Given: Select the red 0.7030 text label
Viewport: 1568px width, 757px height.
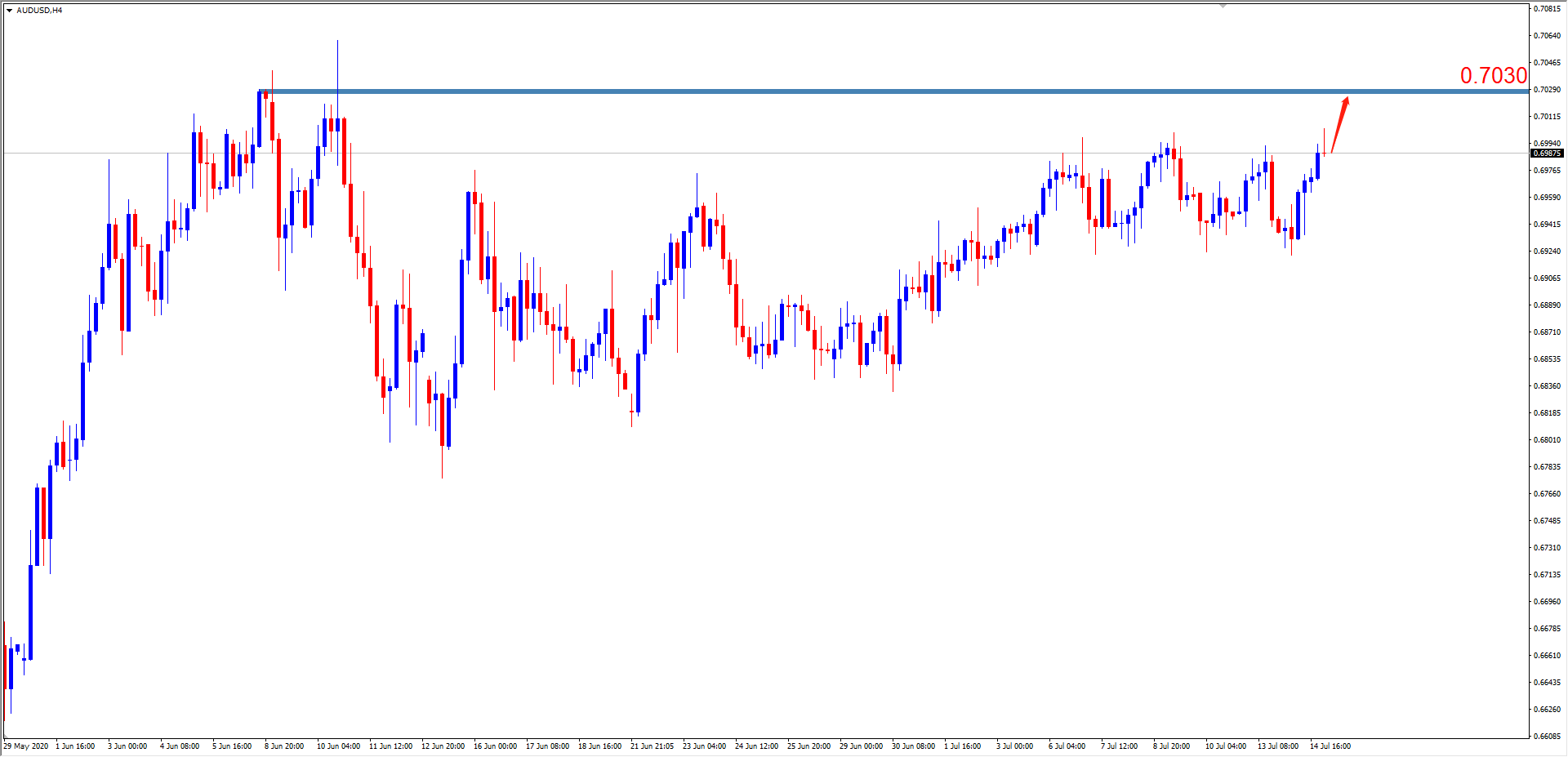Looking at the screenshot, I should pyautogui.click(x=1493, y=75).
